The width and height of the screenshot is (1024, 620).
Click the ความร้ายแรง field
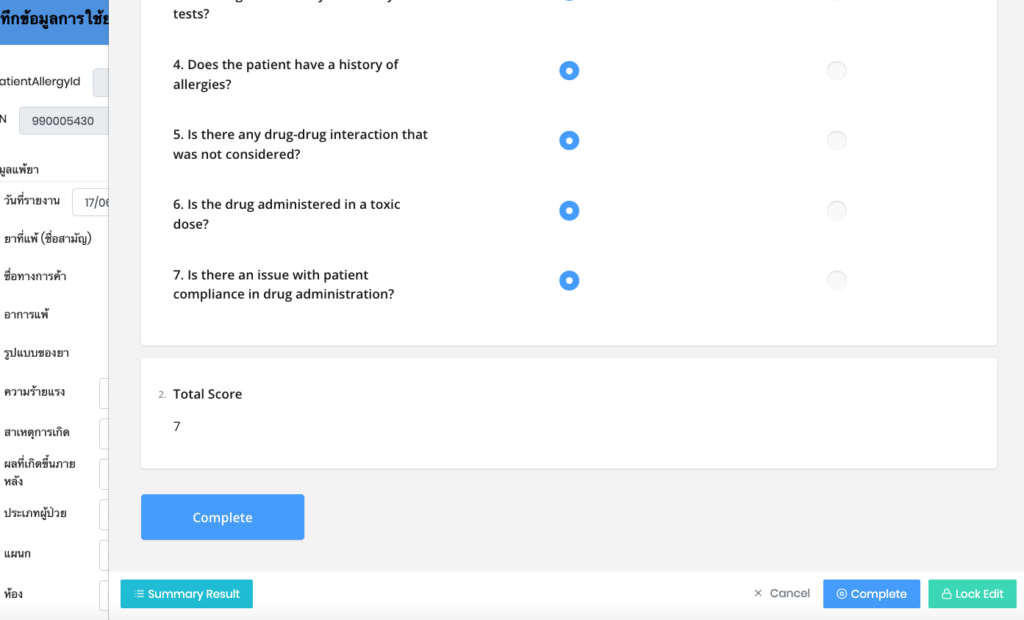tap(104, 393)
